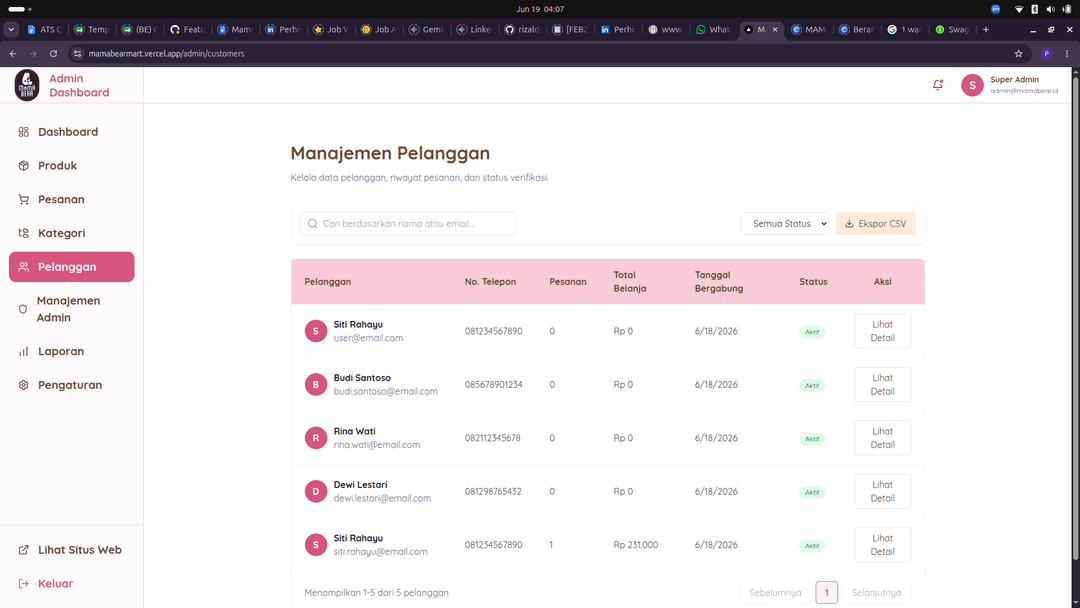Select the Produk box icon
The height and width of the screenshot is (608, 1080).
pos(23,165)
